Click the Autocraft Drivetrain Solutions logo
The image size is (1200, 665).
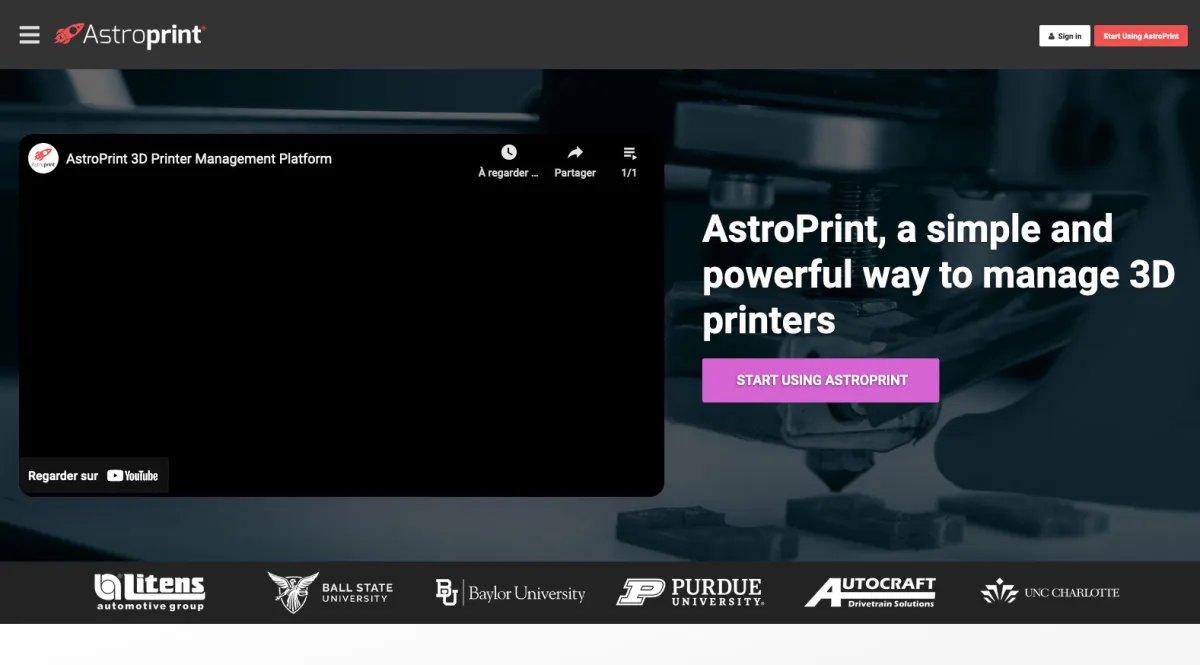coord(870,592)
